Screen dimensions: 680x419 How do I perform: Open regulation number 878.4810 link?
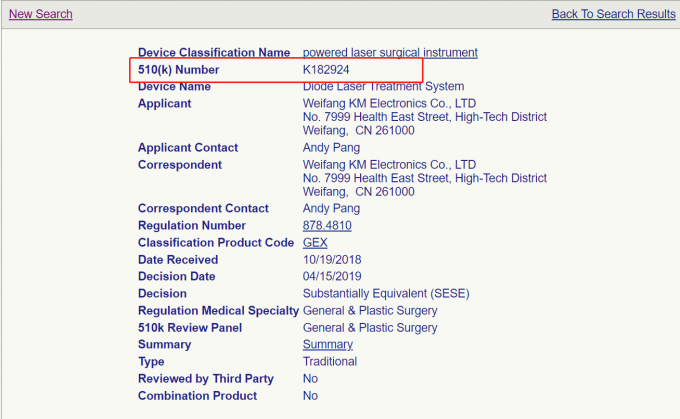(x=327, y=226)
